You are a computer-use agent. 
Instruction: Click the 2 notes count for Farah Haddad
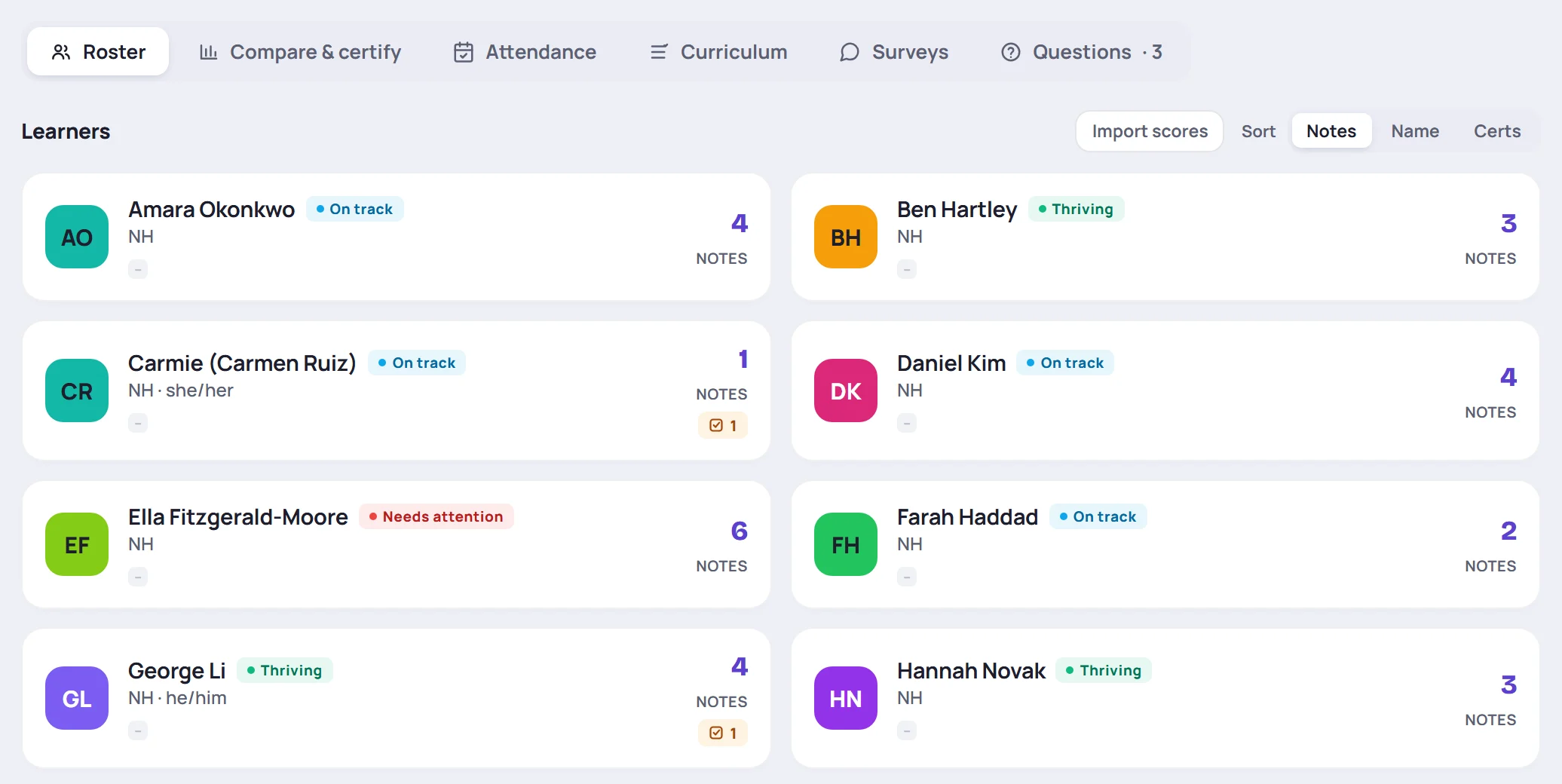click(1508, 531)
